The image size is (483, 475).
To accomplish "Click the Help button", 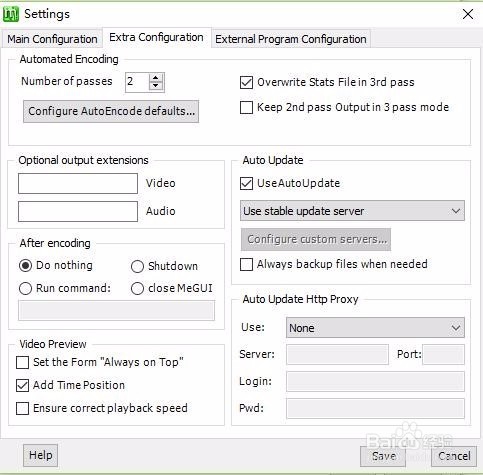I will coord(40,455).
